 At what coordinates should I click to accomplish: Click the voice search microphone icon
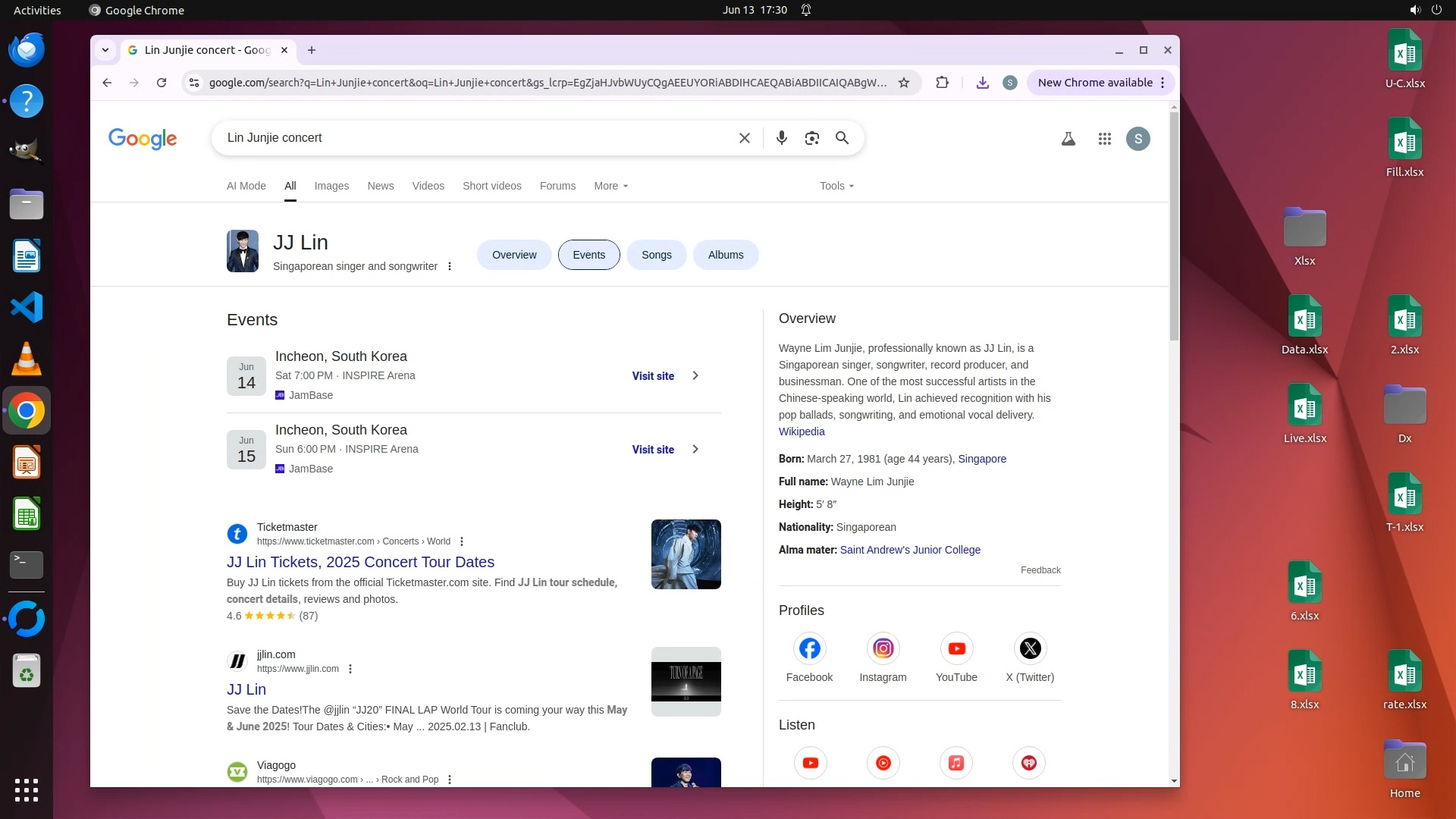pos(781,138)
